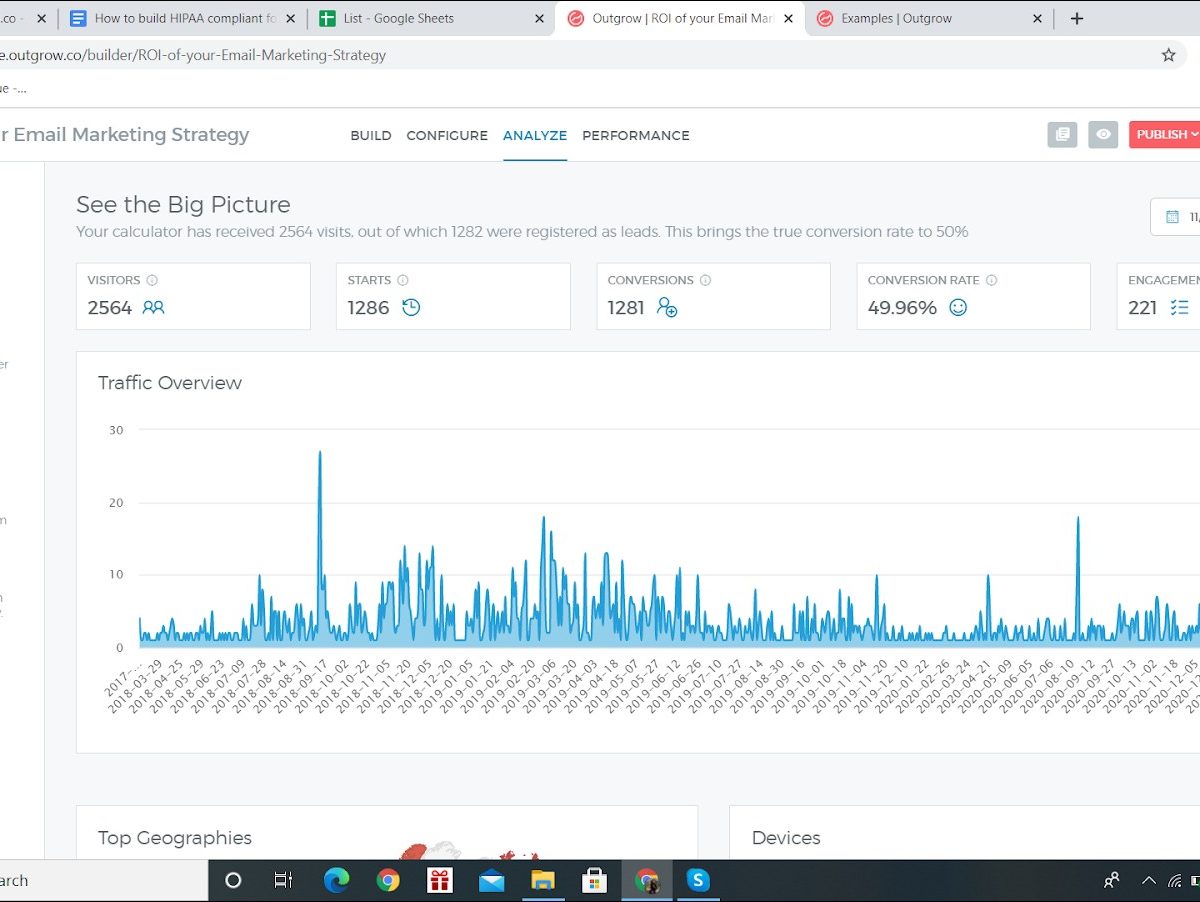The width and height of the screenshot is (1200, 902).
Task: Click the document icon beside the preview eye
Action: [1062, 135]
